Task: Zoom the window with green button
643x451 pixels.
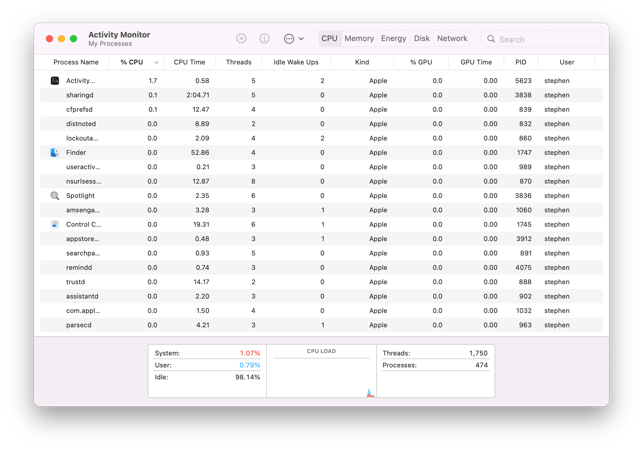Action: [73, 39]
